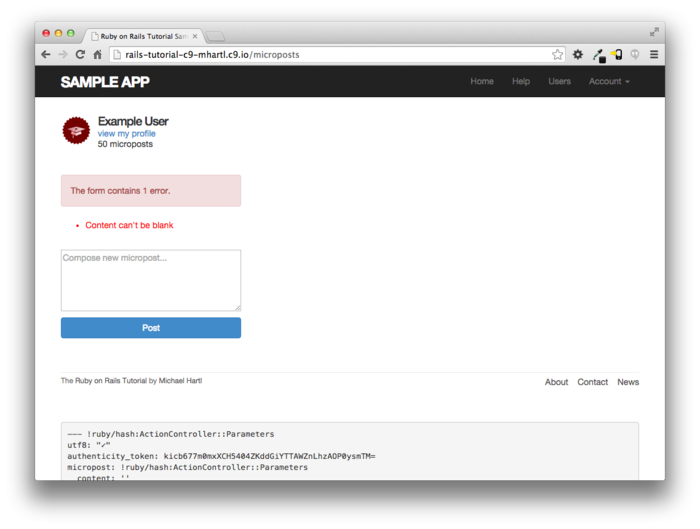Click the SAMPLE APP logo

coord(105,82)
